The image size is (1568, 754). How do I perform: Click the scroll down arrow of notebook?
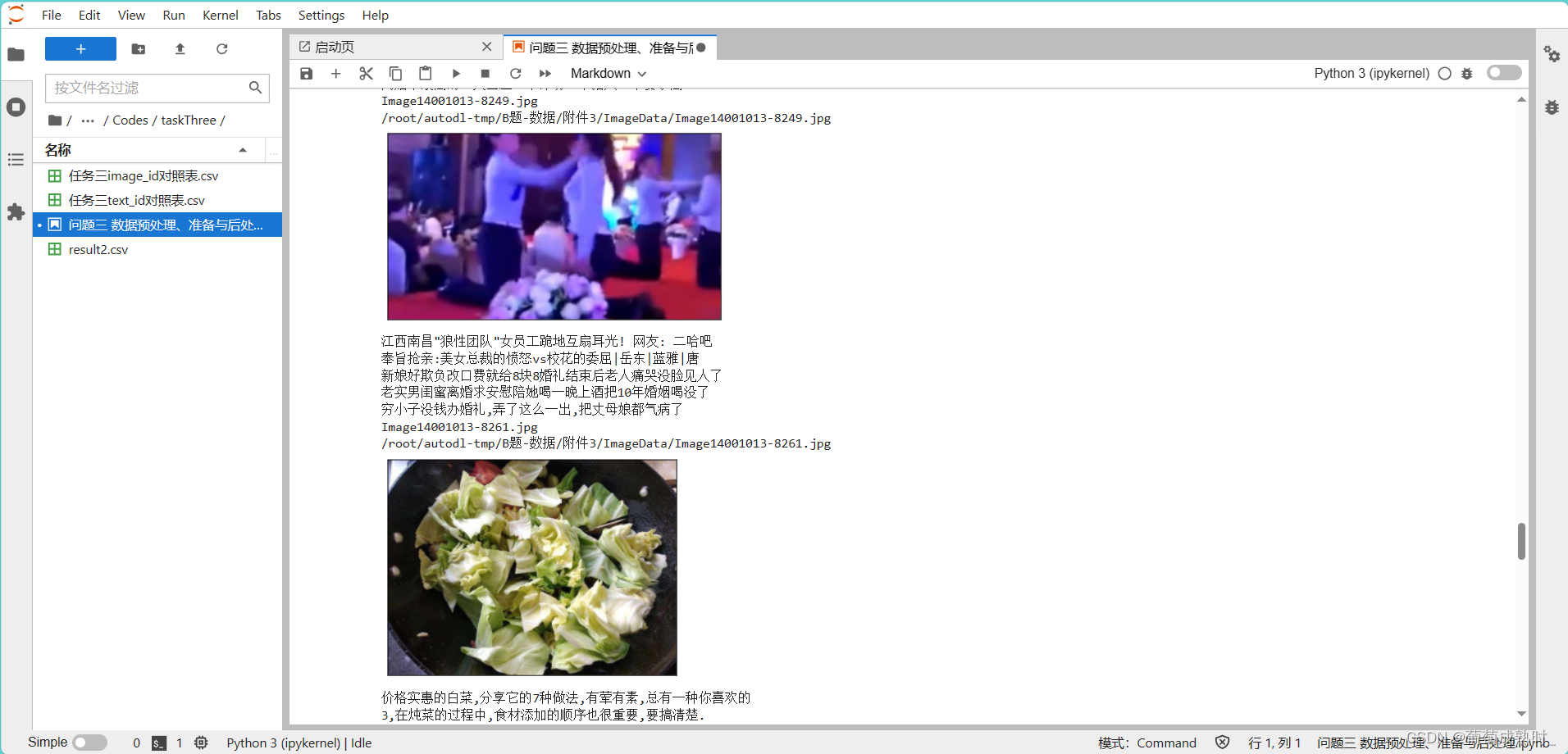(x=1521, y=714)
